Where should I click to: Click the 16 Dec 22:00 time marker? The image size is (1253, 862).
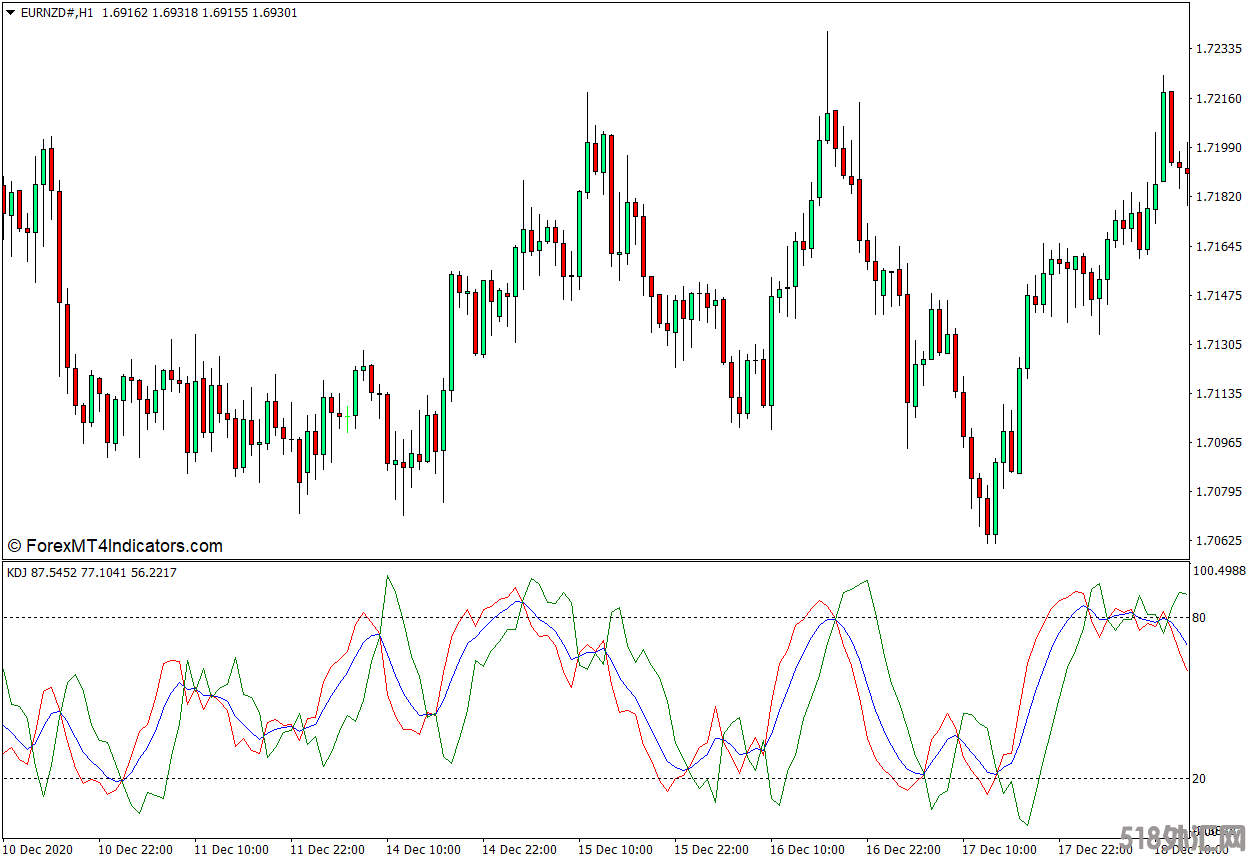(x=903, y=850)
